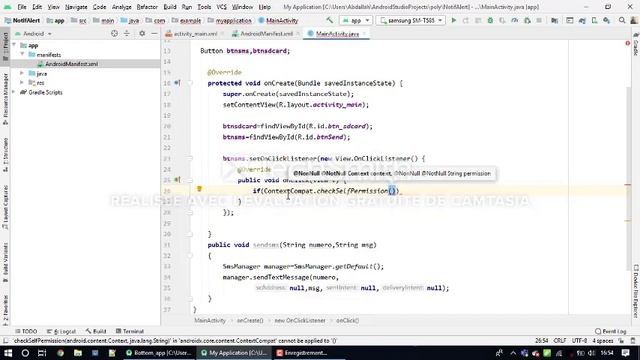The image size is (640, 360).
Task: Open the app run configuration dropdown
Action: click(356, 20)
